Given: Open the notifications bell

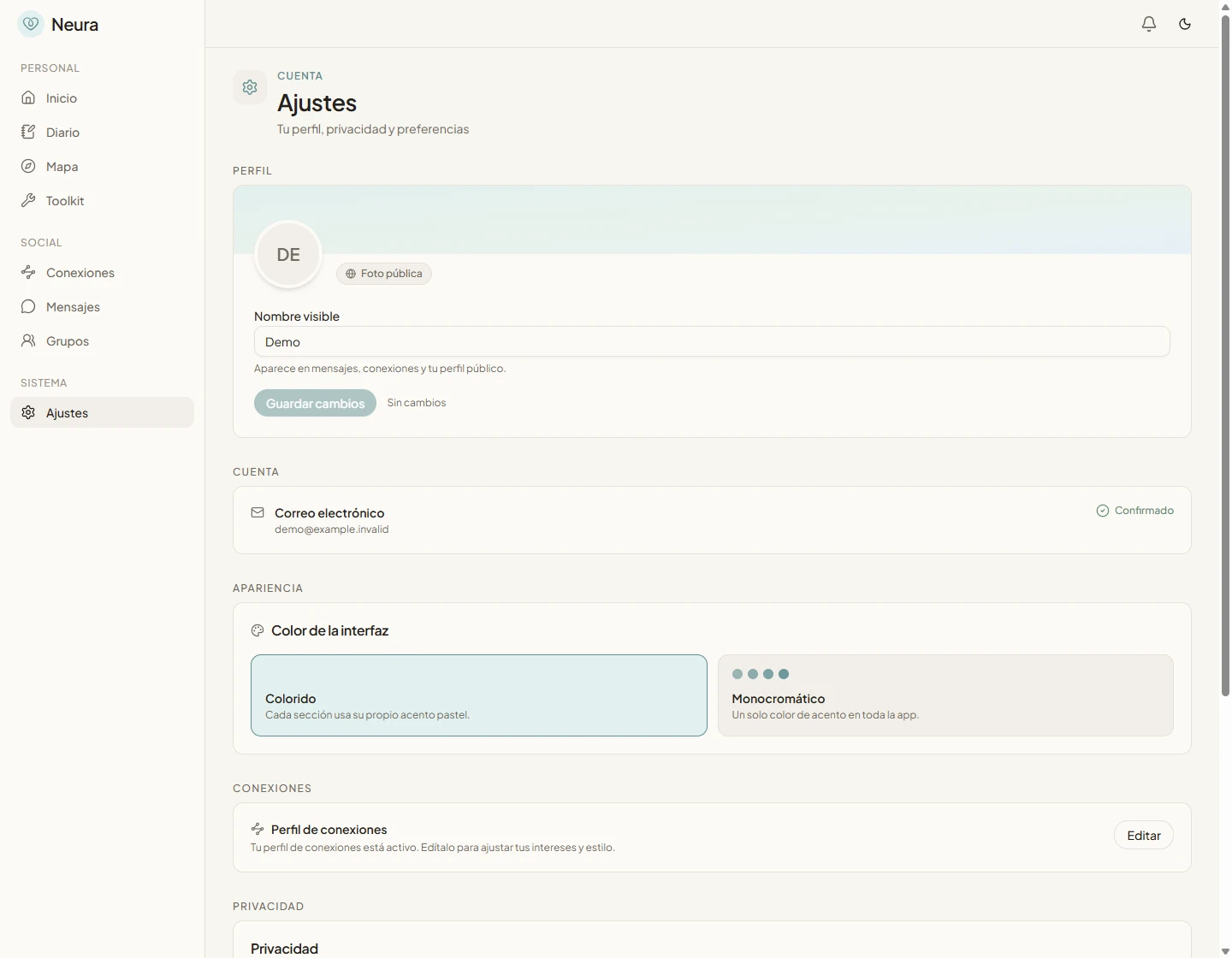Looking at the screenshot, I should point(1149,24).
